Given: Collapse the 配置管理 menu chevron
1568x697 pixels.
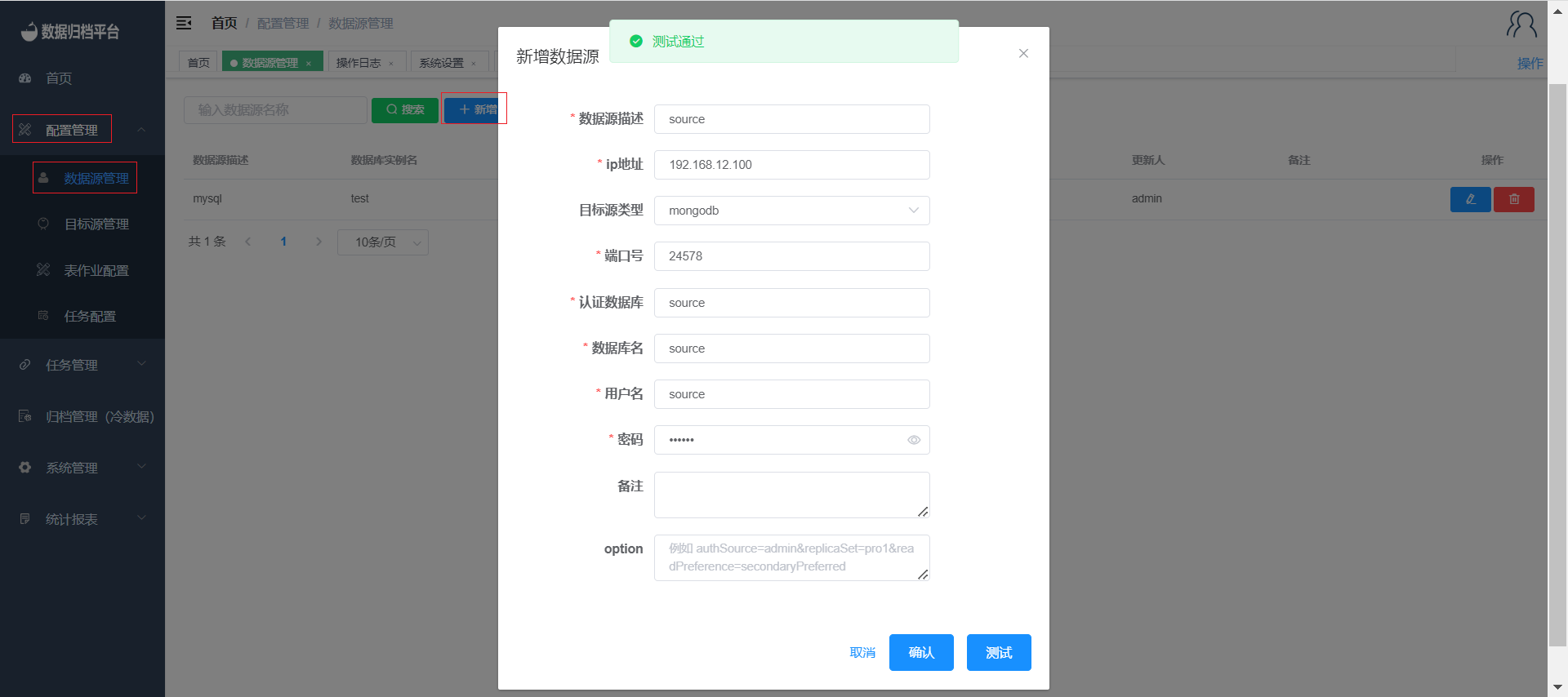Looking at the screenshot, I should [141, 130].
